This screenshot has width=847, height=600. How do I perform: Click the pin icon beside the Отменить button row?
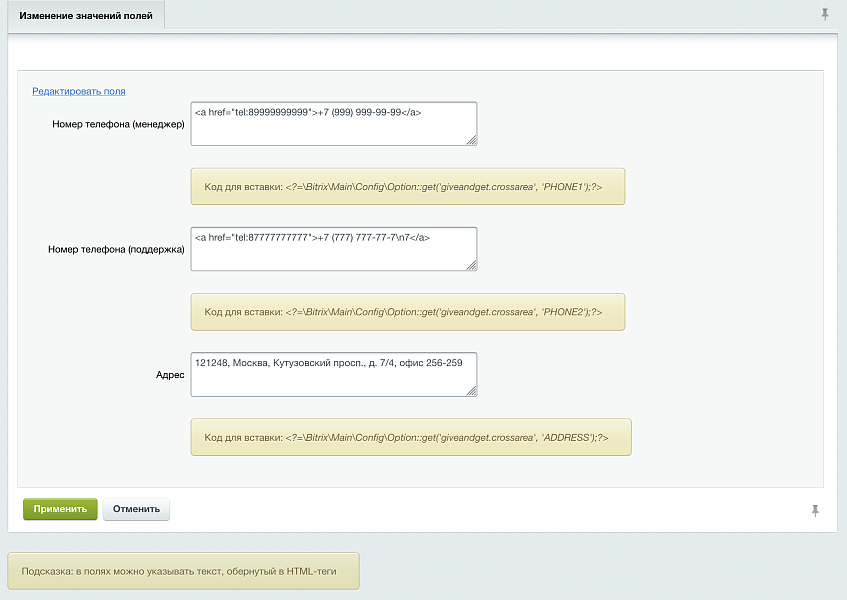815,511
